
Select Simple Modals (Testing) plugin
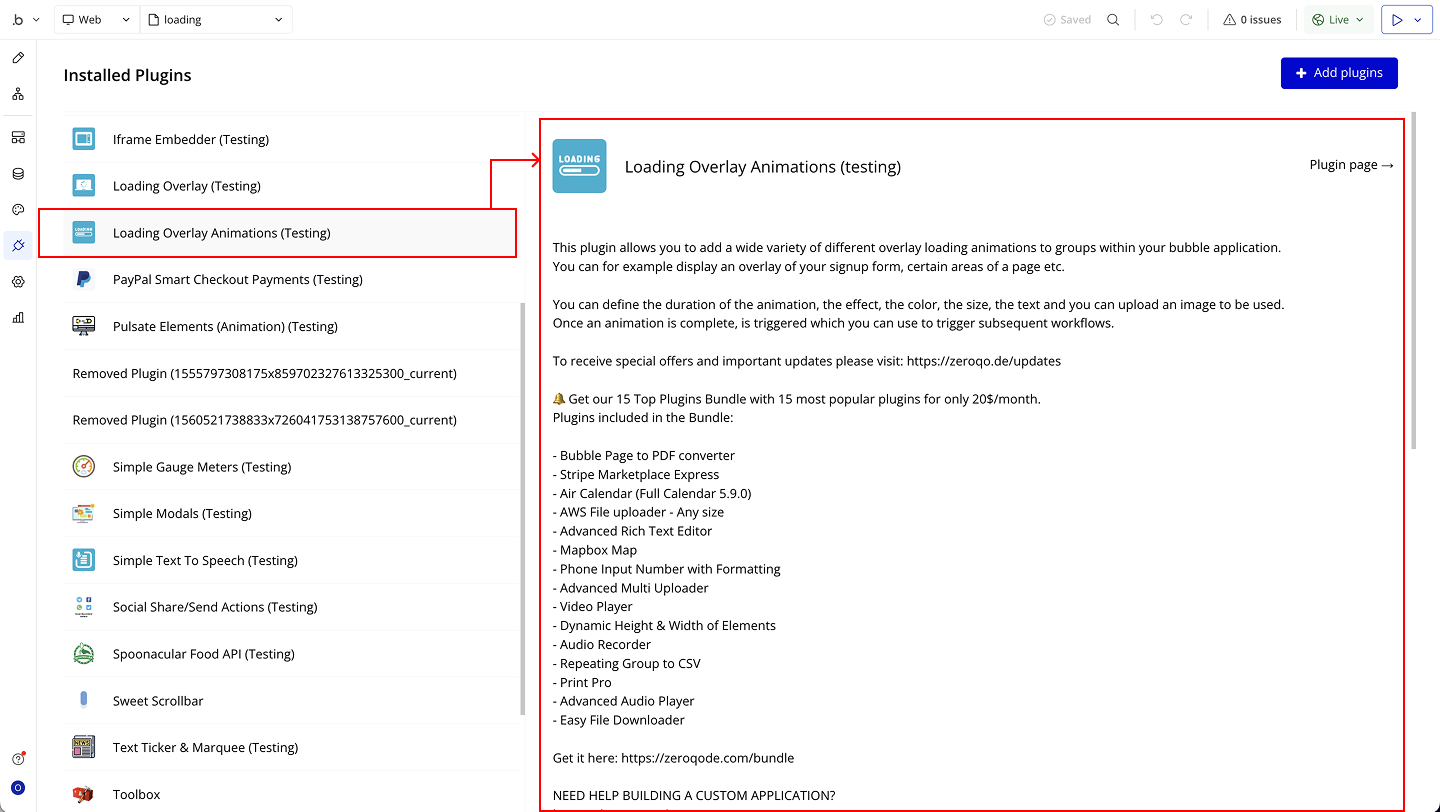[x=294, y=513]
